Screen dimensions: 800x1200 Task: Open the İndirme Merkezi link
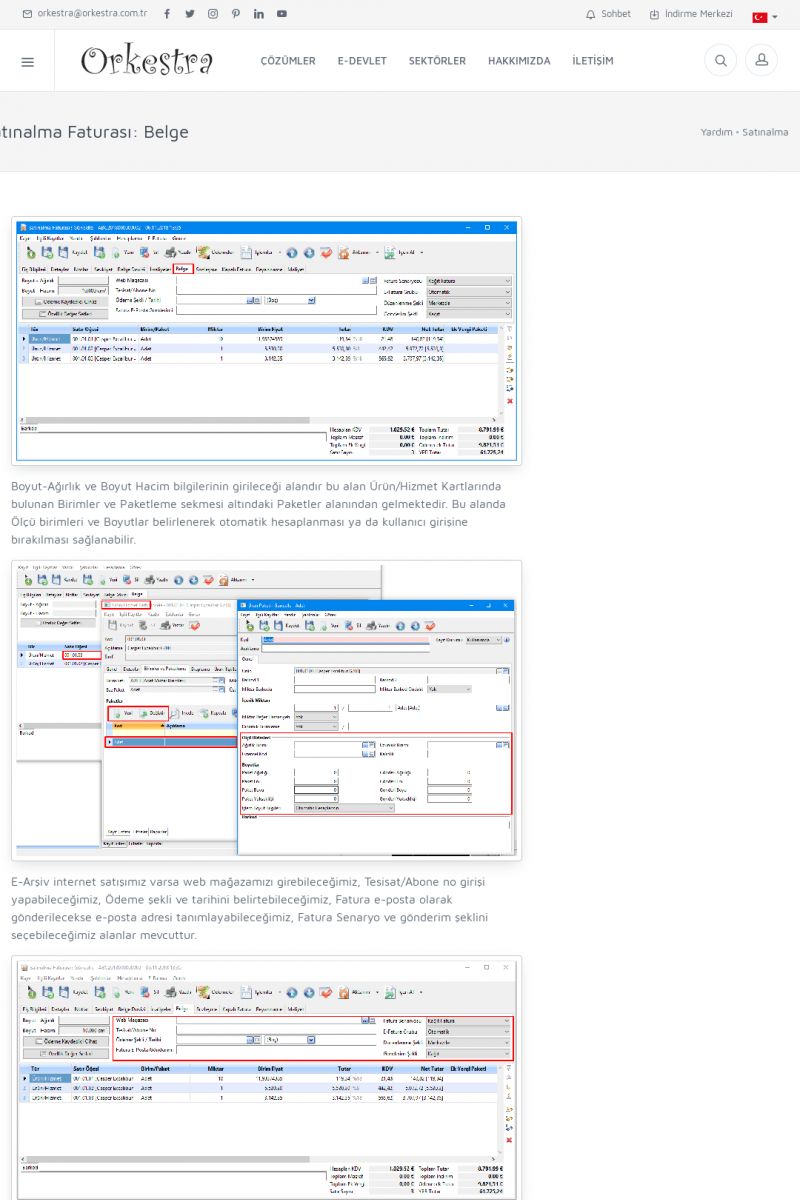pyautogui.click(x=692, y=14)
